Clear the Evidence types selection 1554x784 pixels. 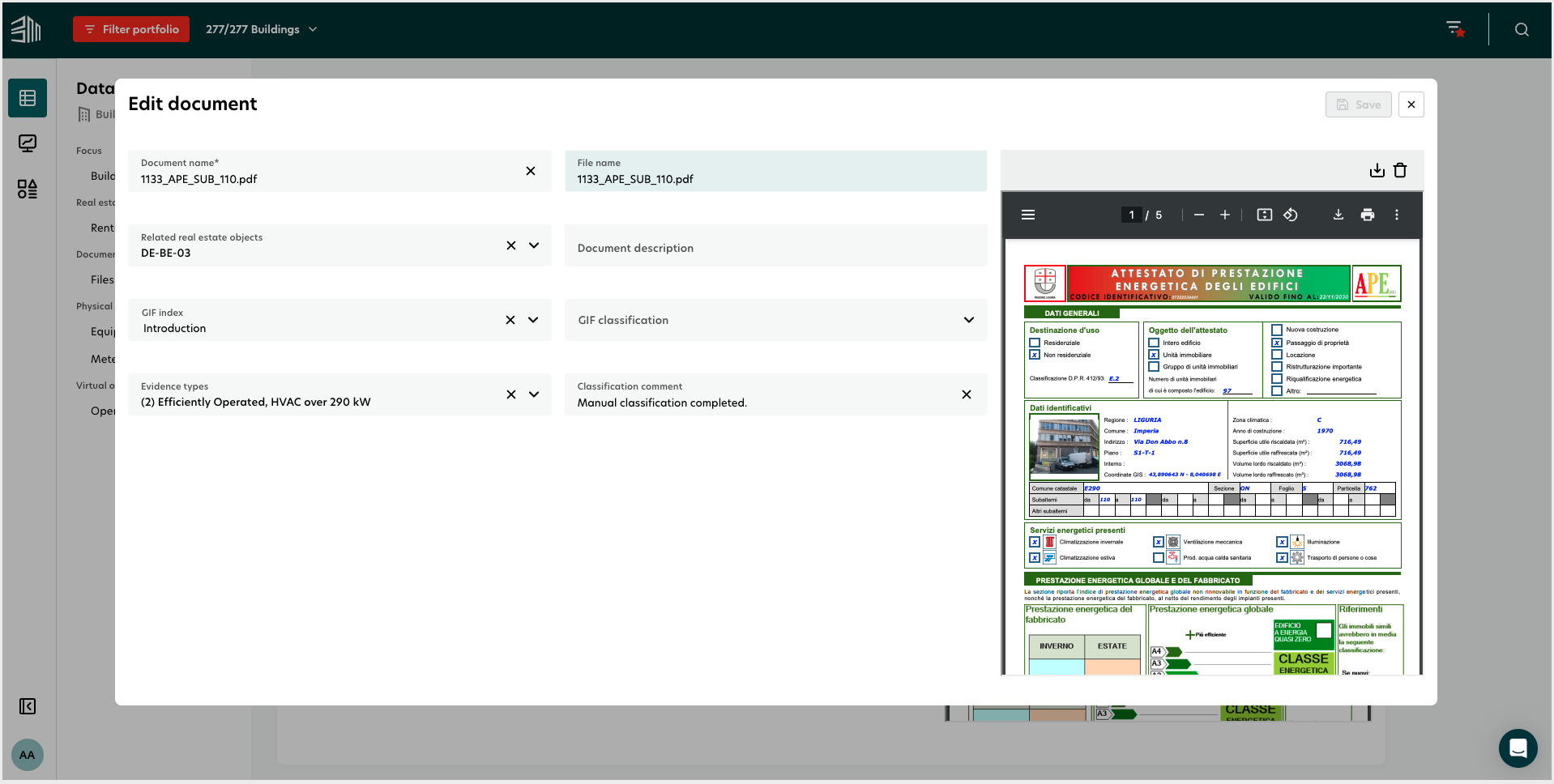[511, 394]
